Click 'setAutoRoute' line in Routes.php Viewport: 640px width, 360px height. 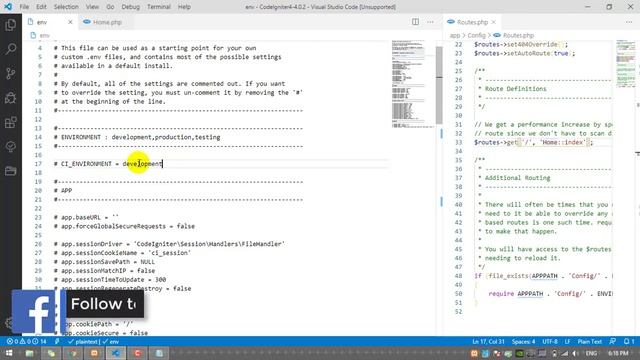pyautogui.click(x=524, y=53)
